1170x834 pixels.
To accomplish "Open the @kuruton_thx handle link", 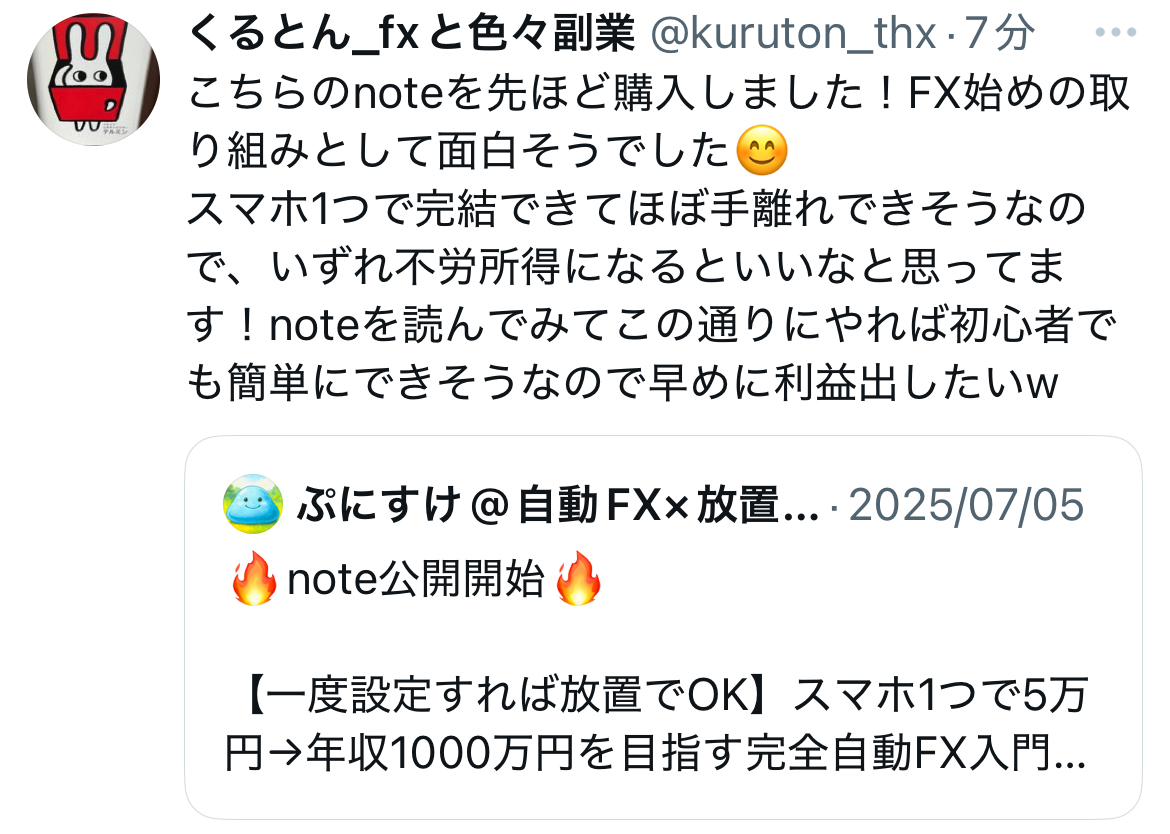I will pos(793,34).
